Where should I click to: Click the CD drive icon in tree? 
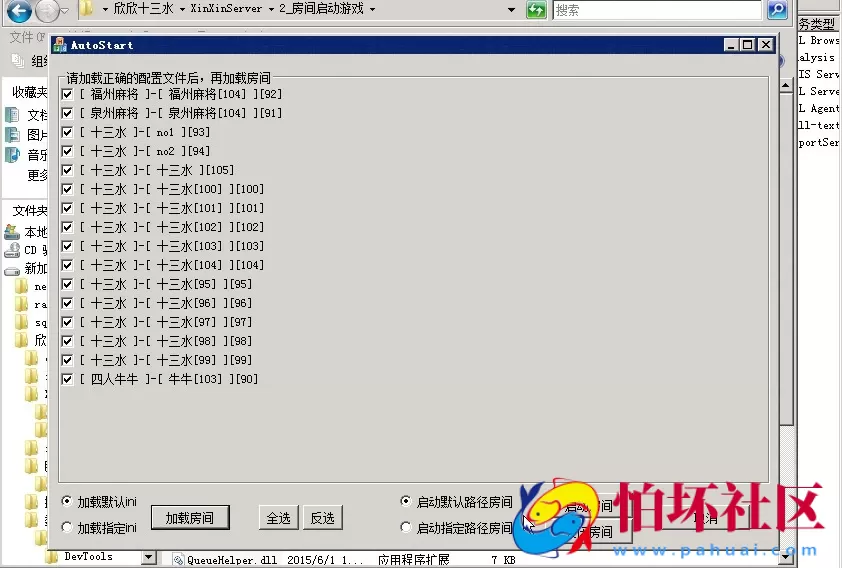point(12,250)
